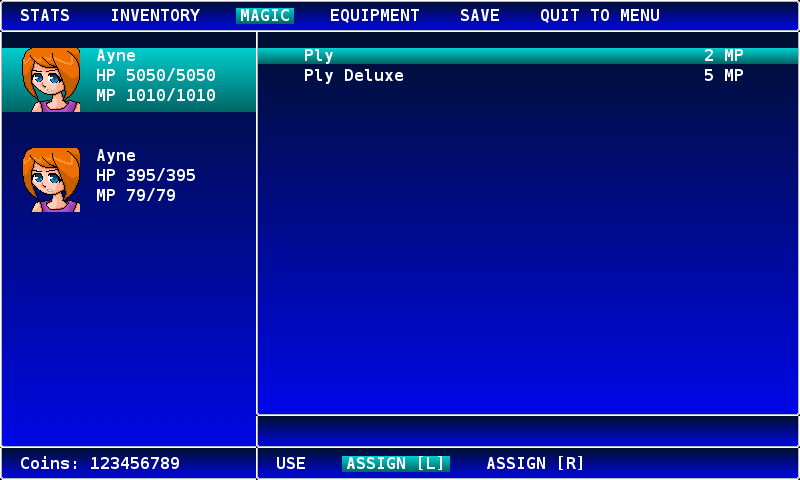Go to the EQUIPMENT tab
Image resolution: width=800 pixels, height=480 pixels.
click(375, 16)
